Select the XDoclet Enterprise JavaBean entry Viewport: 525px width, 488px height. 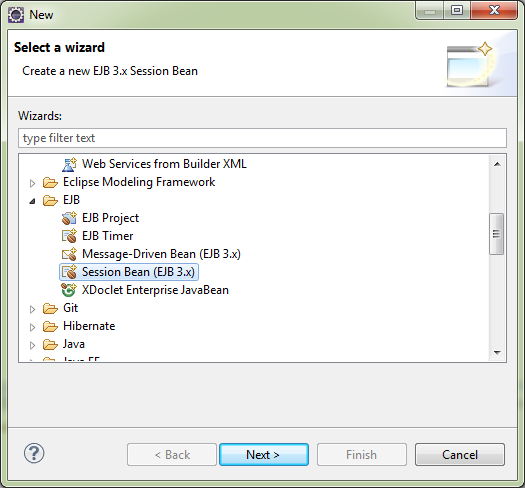pyautogui.click(x=155, y=290)
